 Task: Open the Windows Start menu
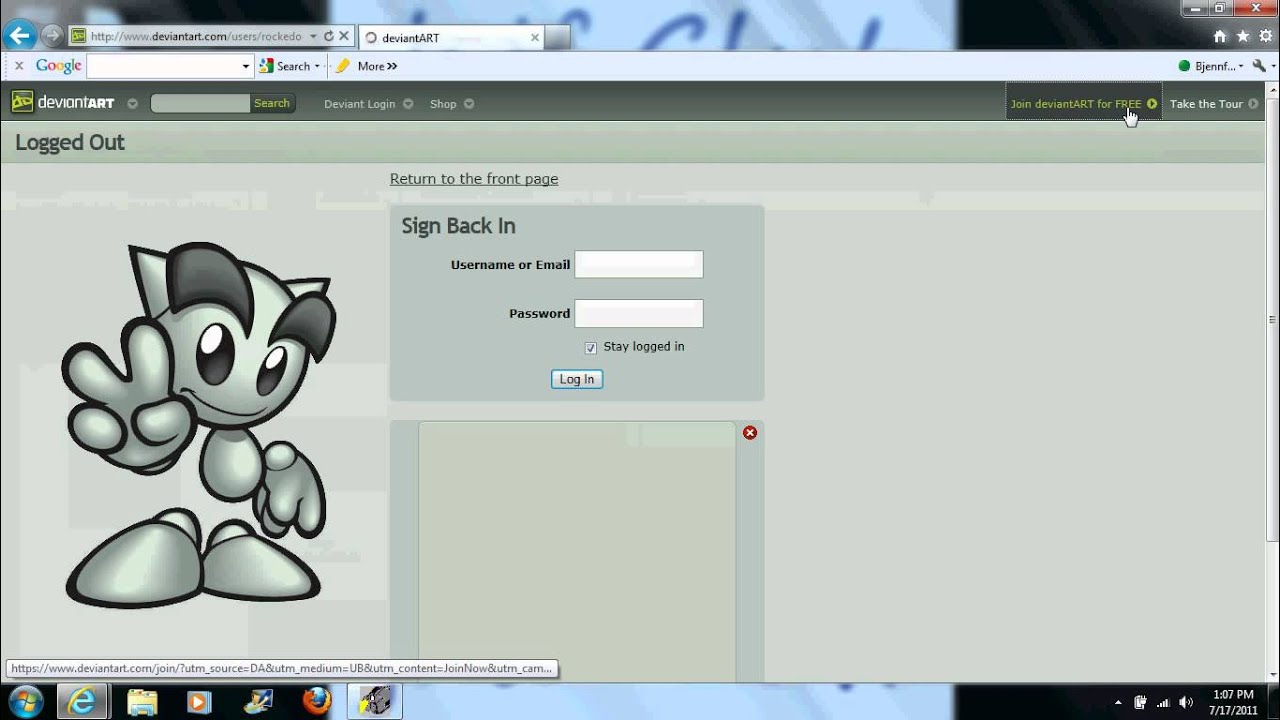tap(25, 701)
